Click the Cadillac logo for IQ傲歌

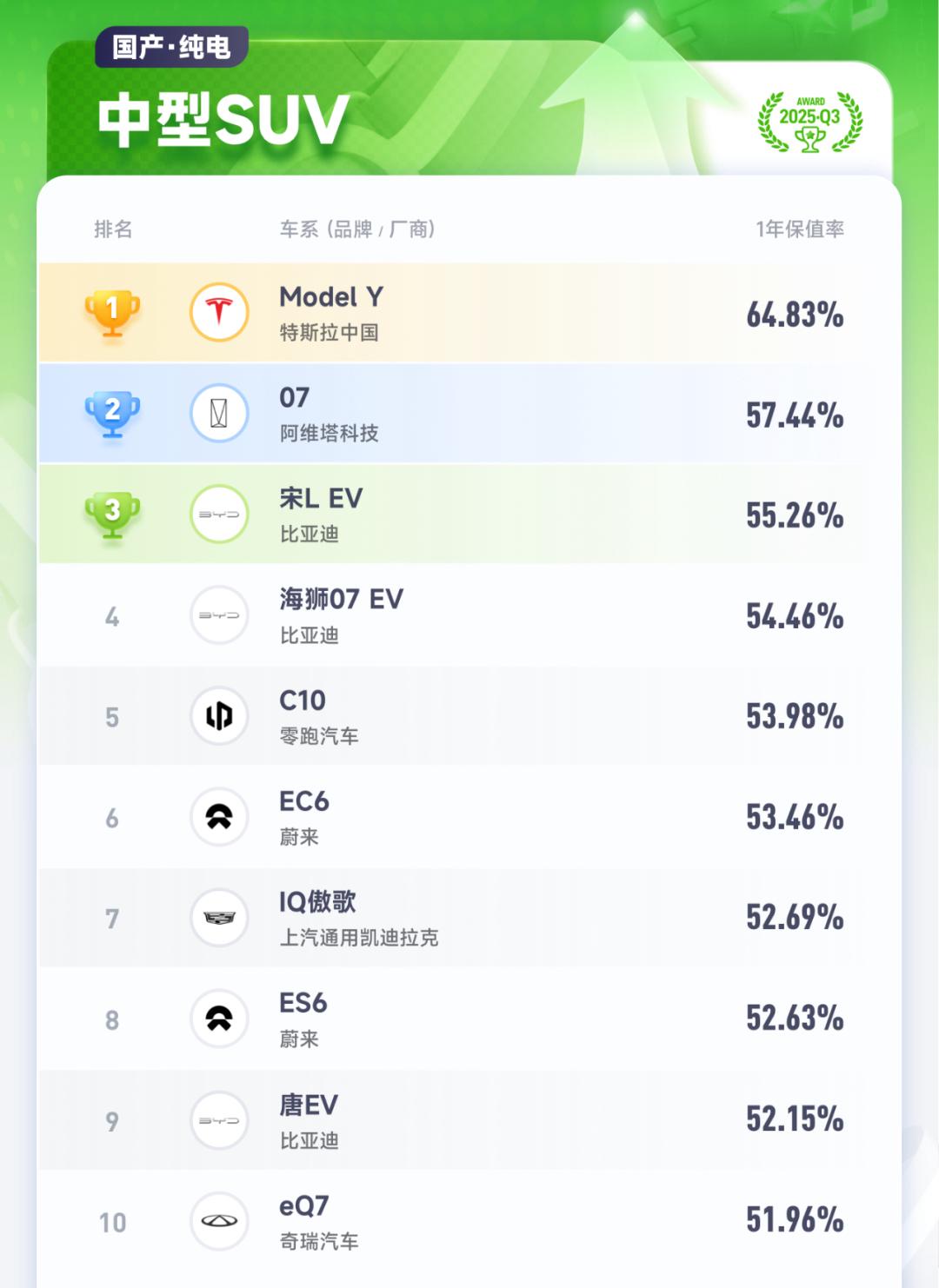pyautogui.click(x=219, y=917)
